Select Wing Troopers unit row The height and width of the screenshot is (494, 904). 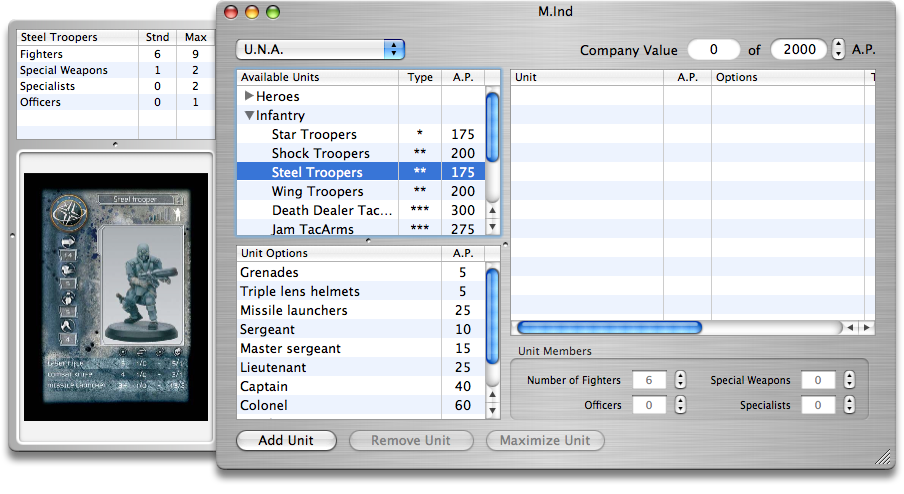tap(317, 192)
